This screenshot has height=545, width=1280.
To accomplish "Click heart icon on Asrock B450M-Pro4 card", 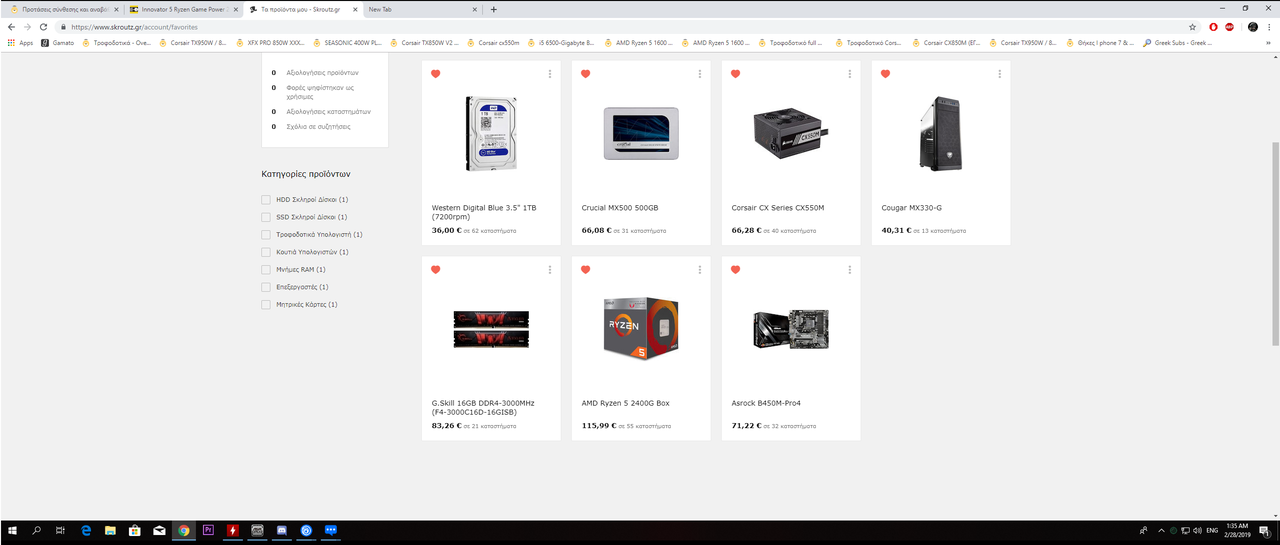I will [x=736, y=270].
